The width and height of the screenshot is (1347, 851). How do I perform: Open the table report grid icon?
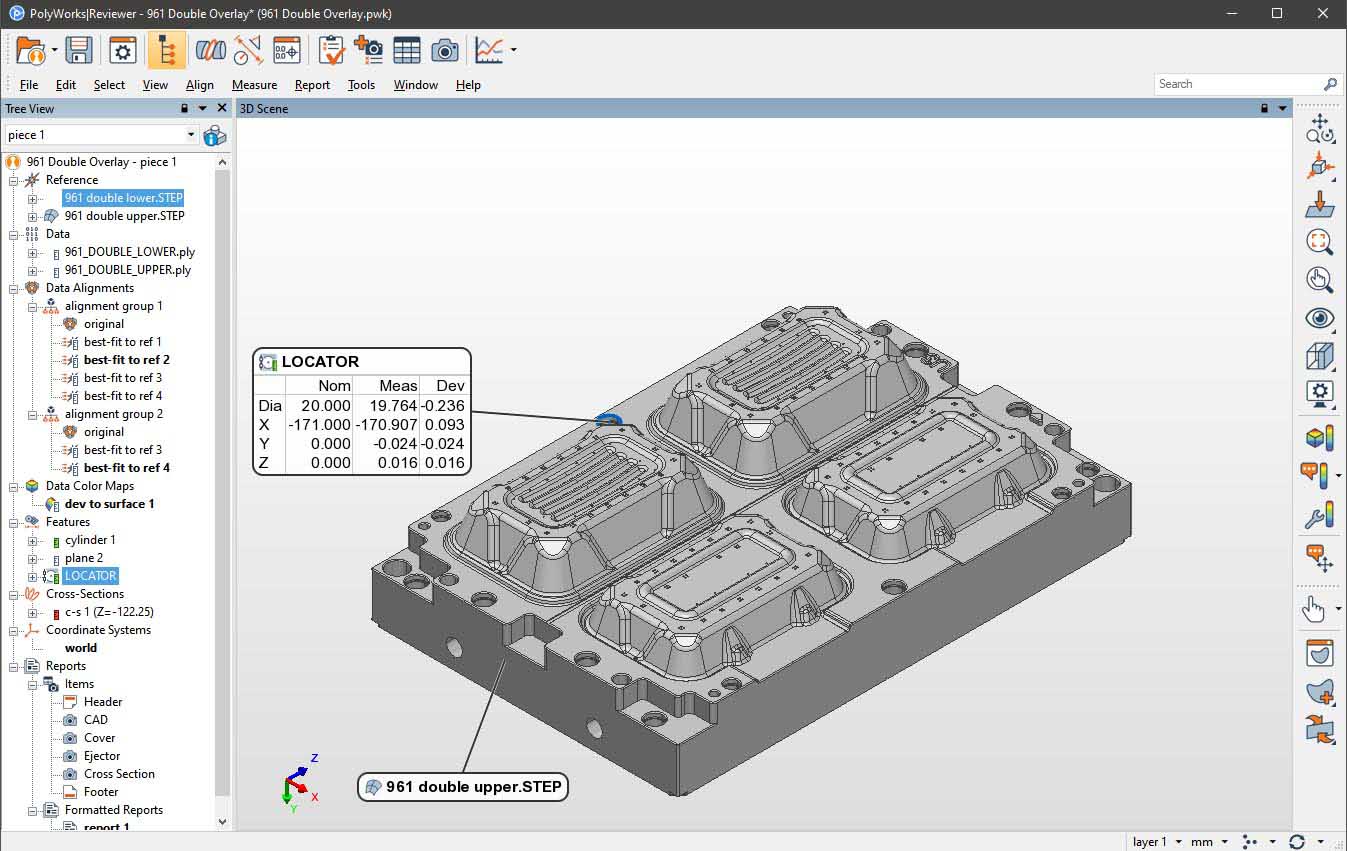click(407, 50)
